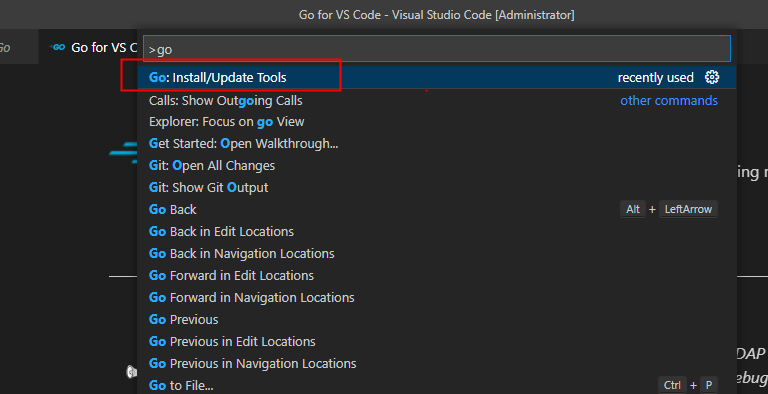Click the other commands label

point(669,100)
